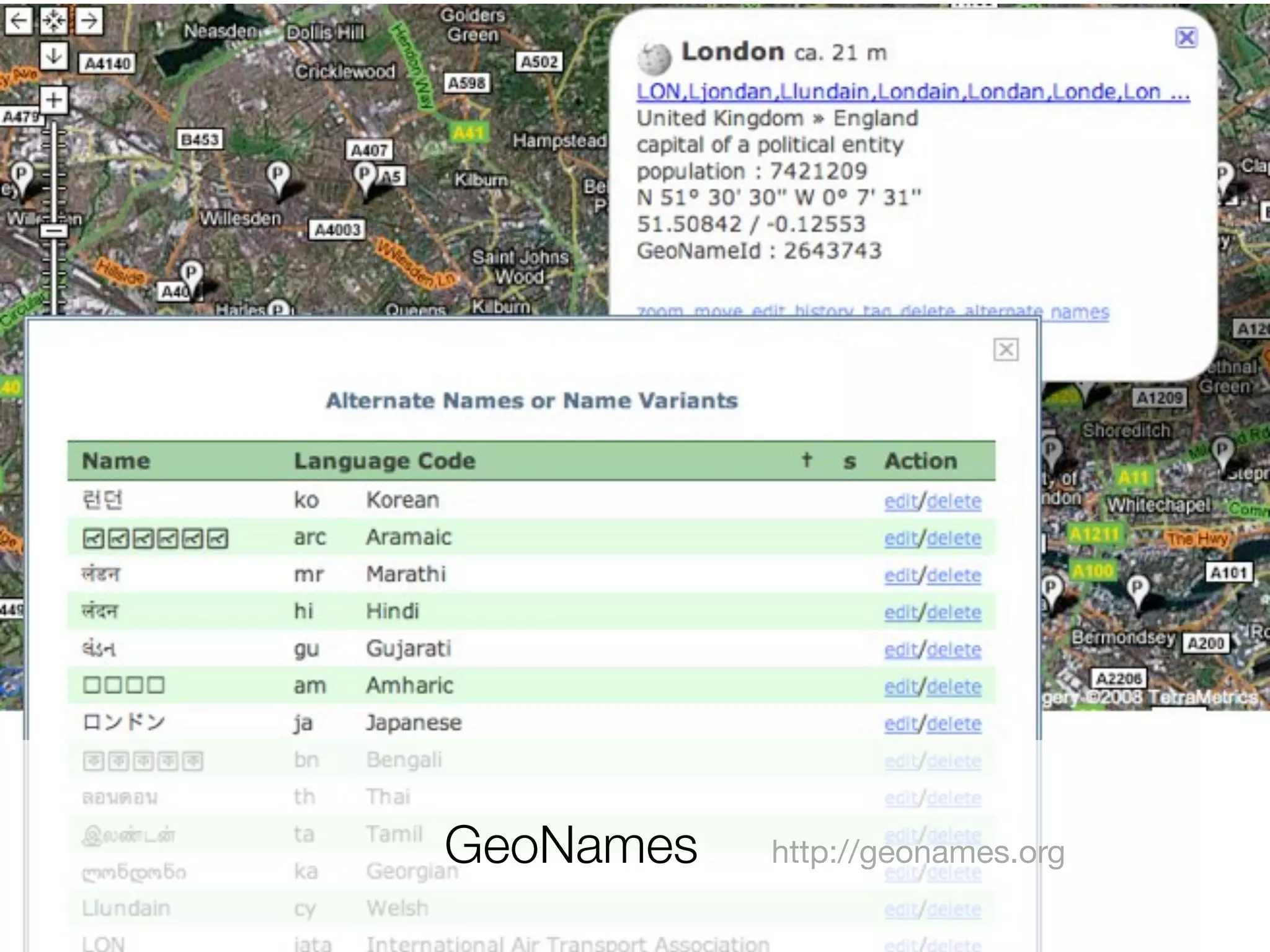Click the 'Gujarati' language label

click(x=409, y=649)
